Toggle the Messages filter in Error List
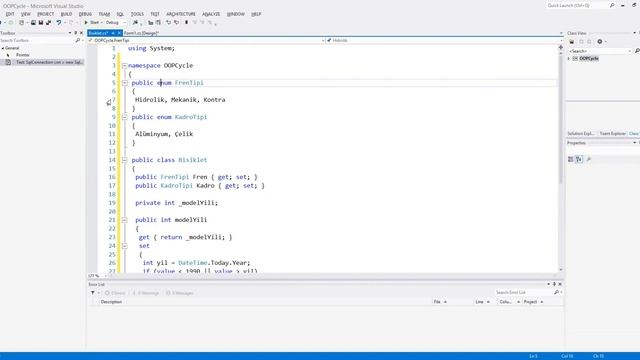 click(x=180, y=293)
